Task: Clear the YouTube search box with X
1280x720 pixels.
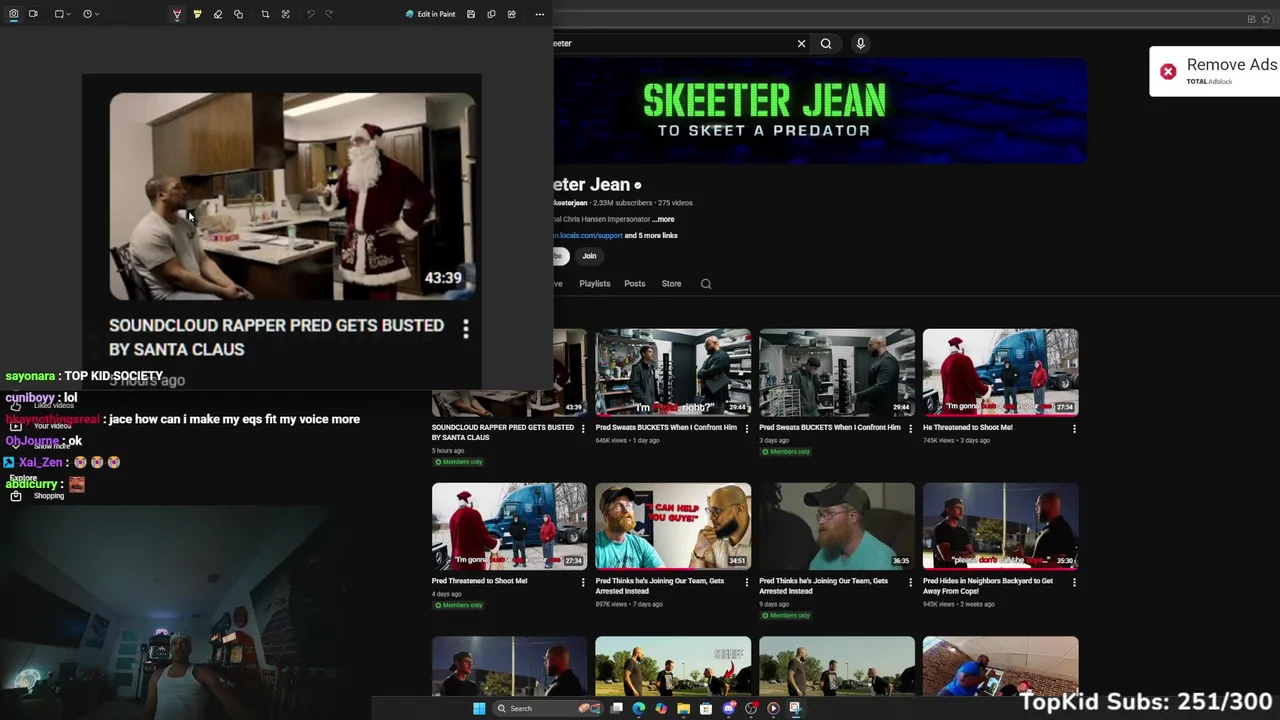Action: (x=801, y=43)
